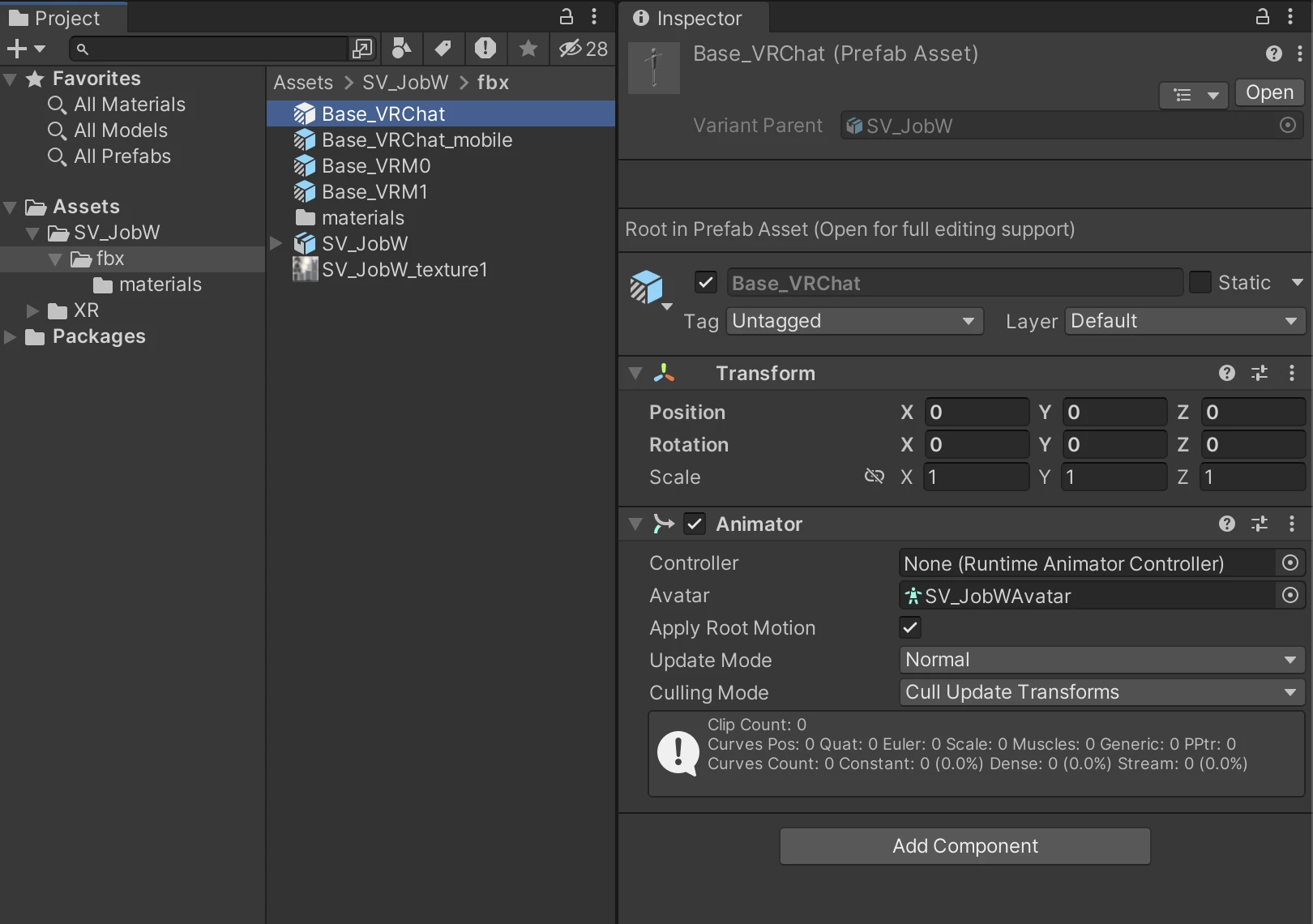This screenshot has height=924, width=1313.
Task: Open the Layer dropdown showing Default
Action: click(x=1185, y=321)
